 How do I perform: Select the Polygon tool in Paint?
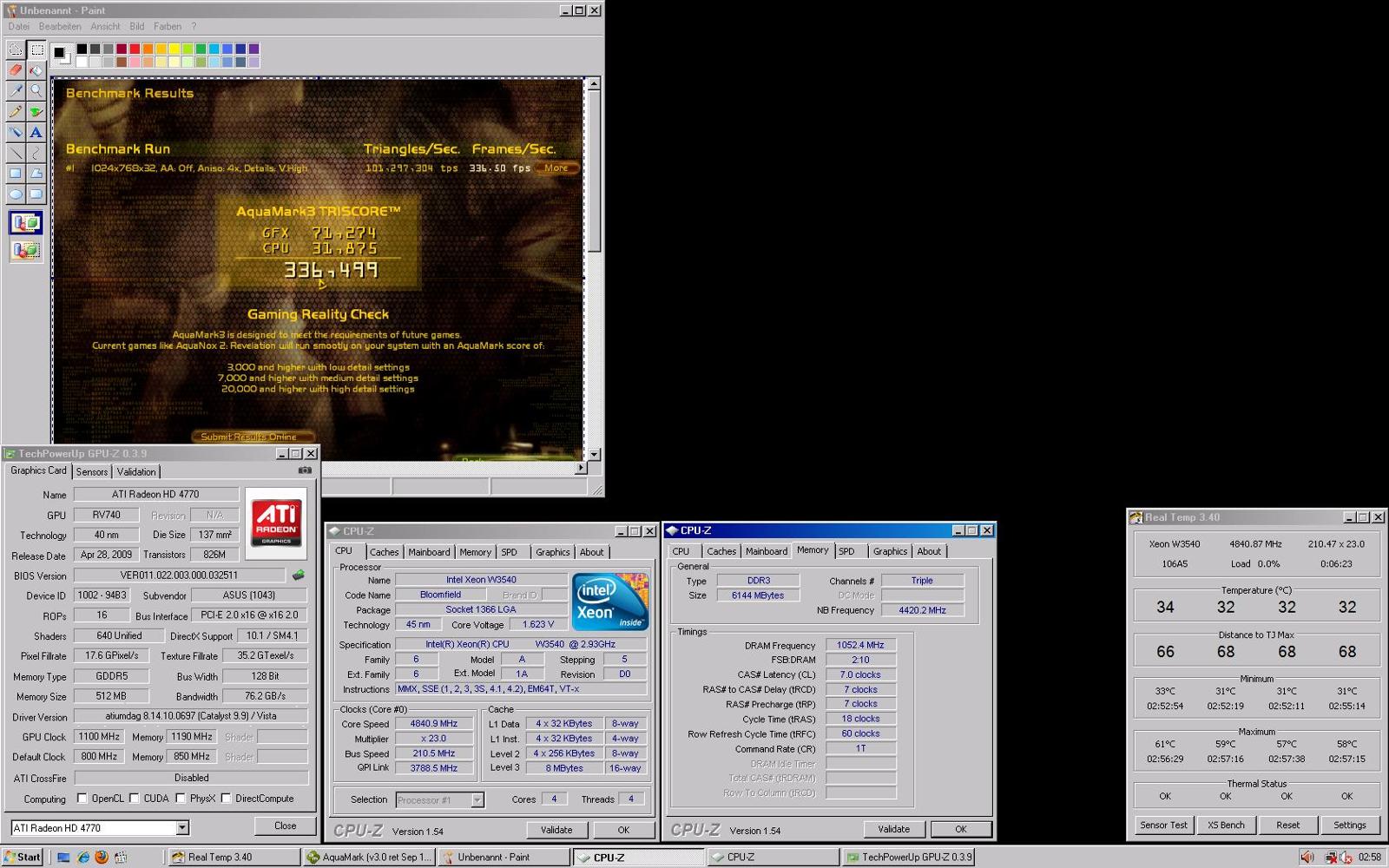point(36,174)
